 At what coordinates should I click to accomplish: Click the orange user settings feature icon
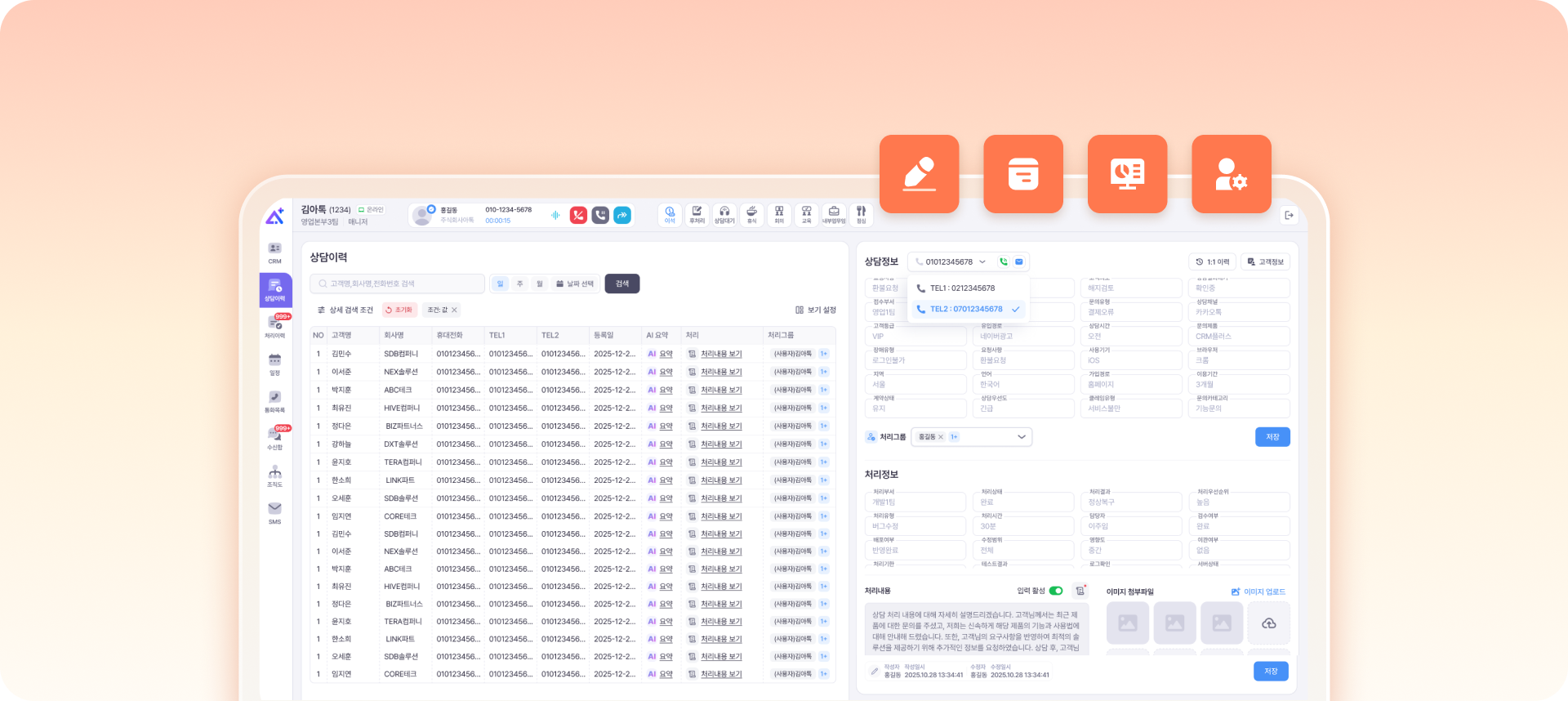[x=1232, y=174]
